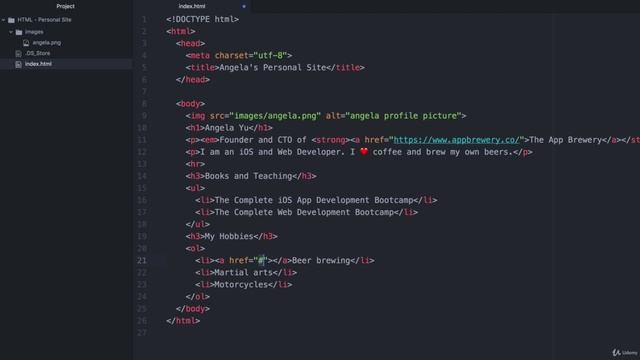Screen dimensions: 640x360
Task: Switch to the index.html editor tab
Action: 192,6
